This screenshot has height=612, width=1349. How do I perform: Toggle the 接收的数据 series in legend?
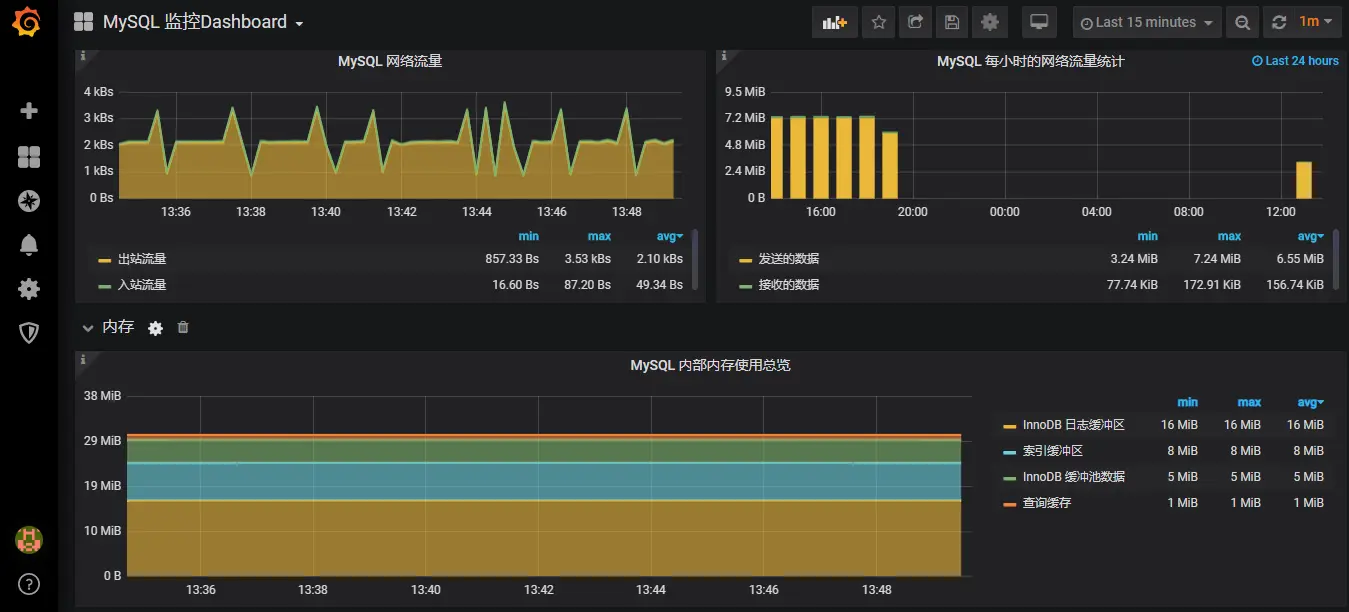click(x=788, y=285)
